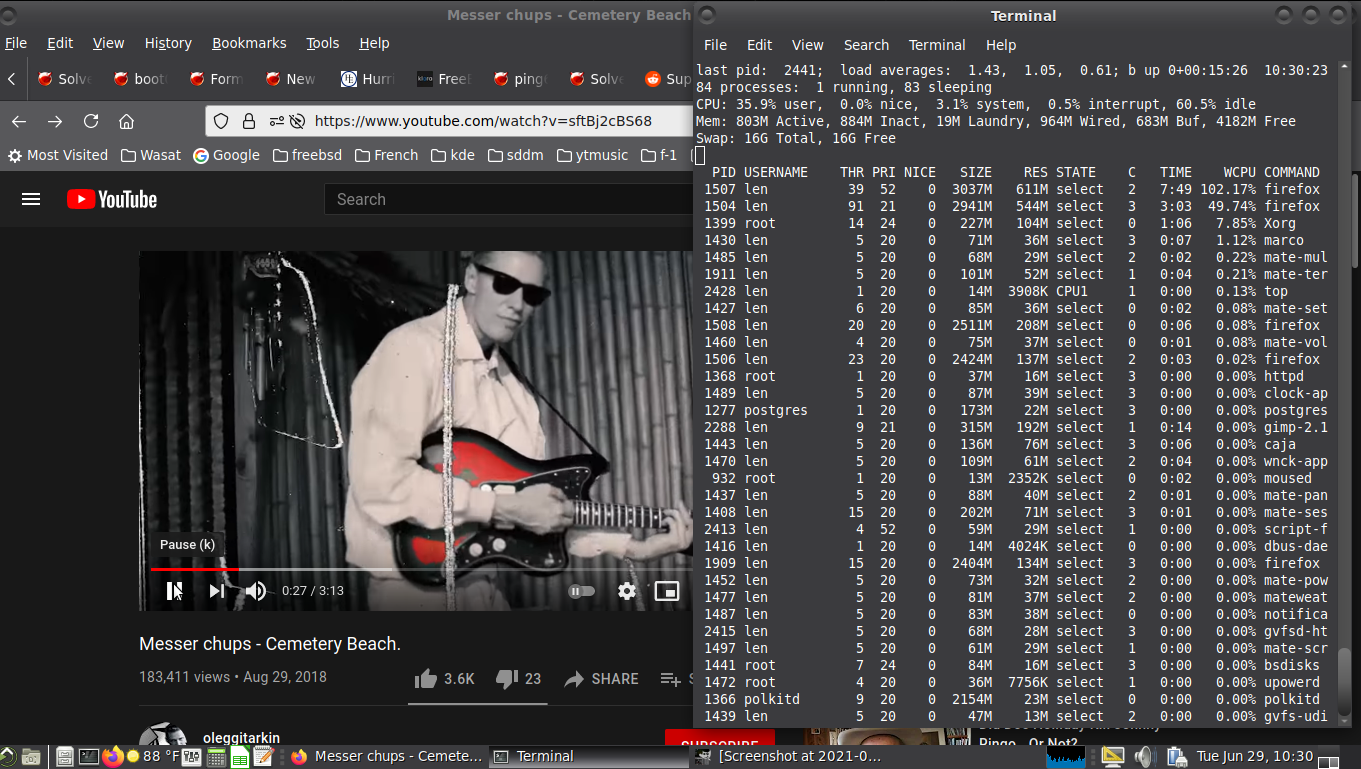This screenshot has height=769, width=1361.
Task: Pause the YouTube video
Action: point(174,591)
